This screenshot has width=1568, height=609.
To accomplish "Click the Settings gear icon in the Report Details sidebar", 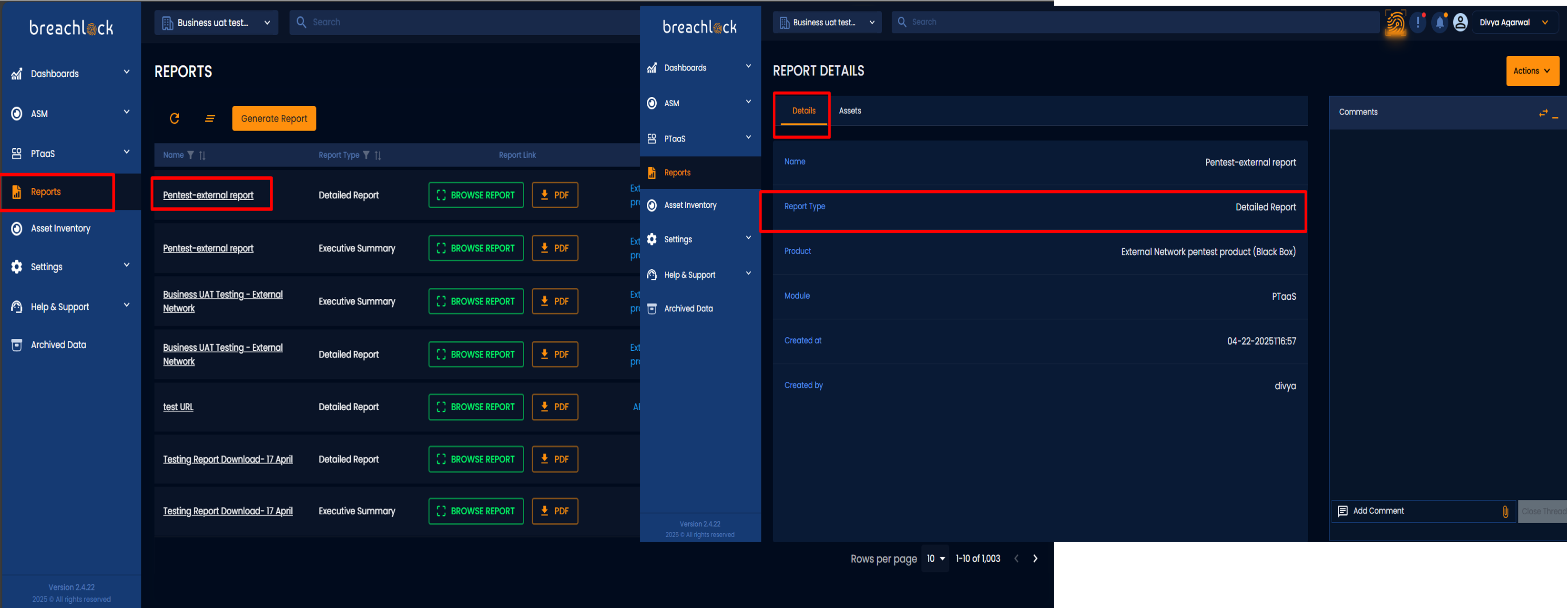I will (x=652, y=240).
